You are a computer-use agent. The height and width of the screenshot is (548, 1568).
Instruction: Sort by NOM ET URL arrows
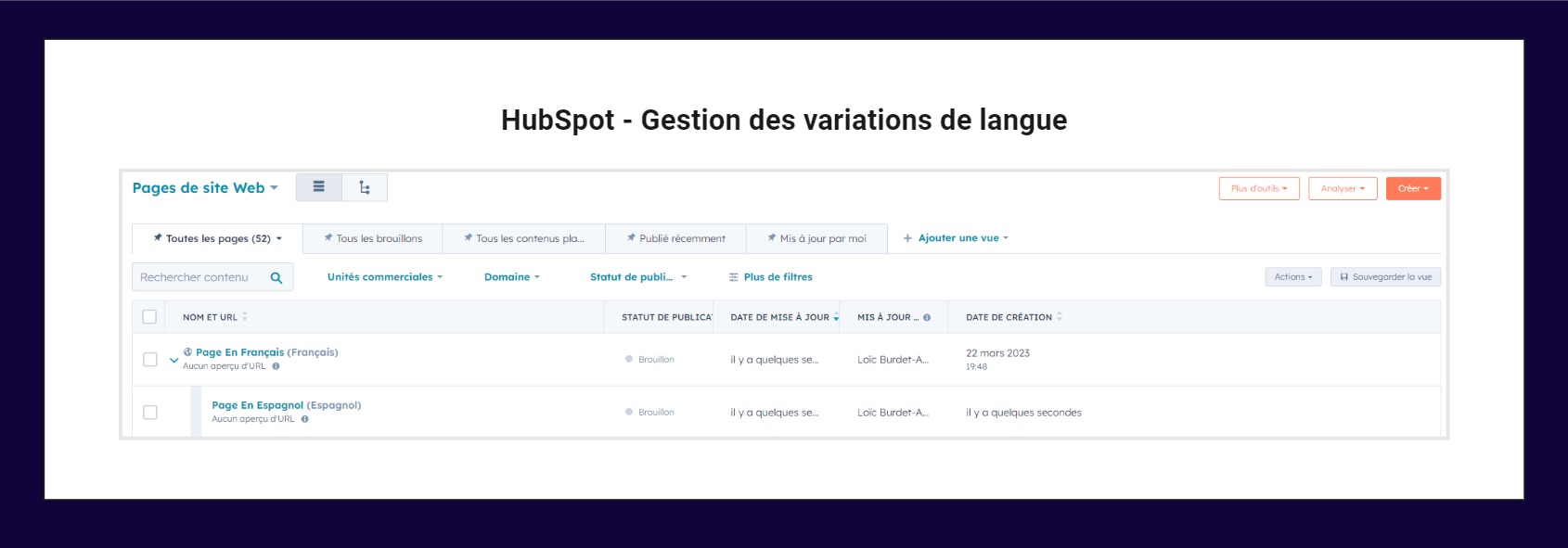245,317
